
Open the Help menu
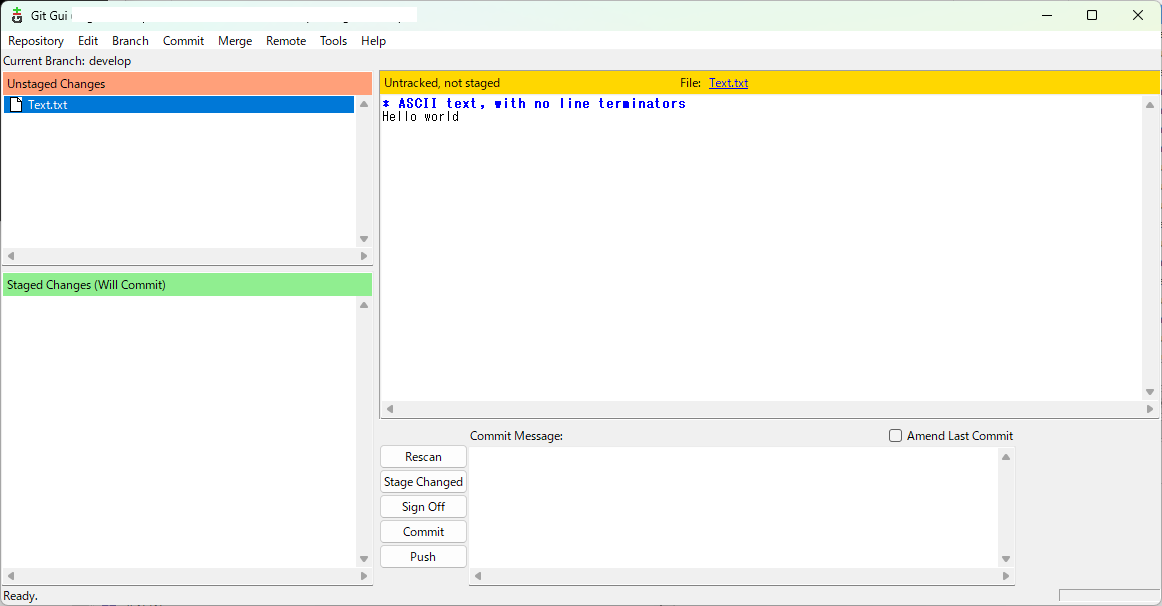(x=373, y=41)
